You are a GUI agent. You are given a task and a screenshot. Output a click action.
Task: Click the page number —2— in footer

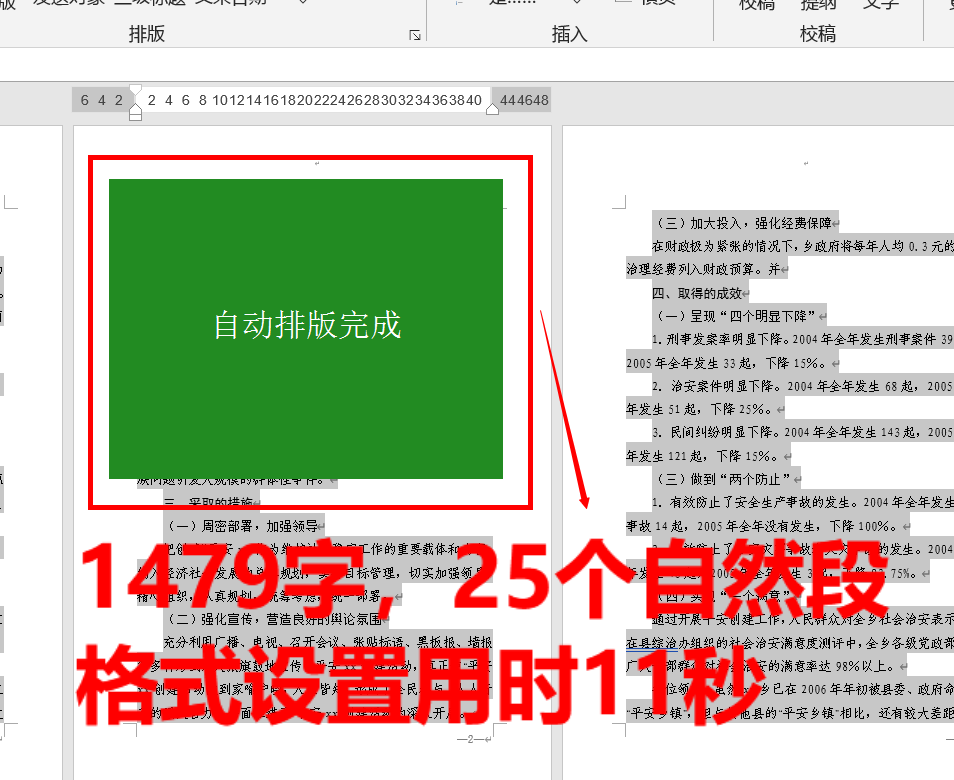[x=469, y=740]
